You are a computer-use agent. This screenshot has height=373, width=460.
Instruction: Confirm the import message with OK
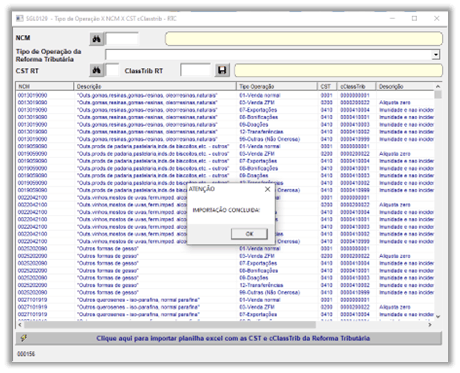click(x=249, y=234)
